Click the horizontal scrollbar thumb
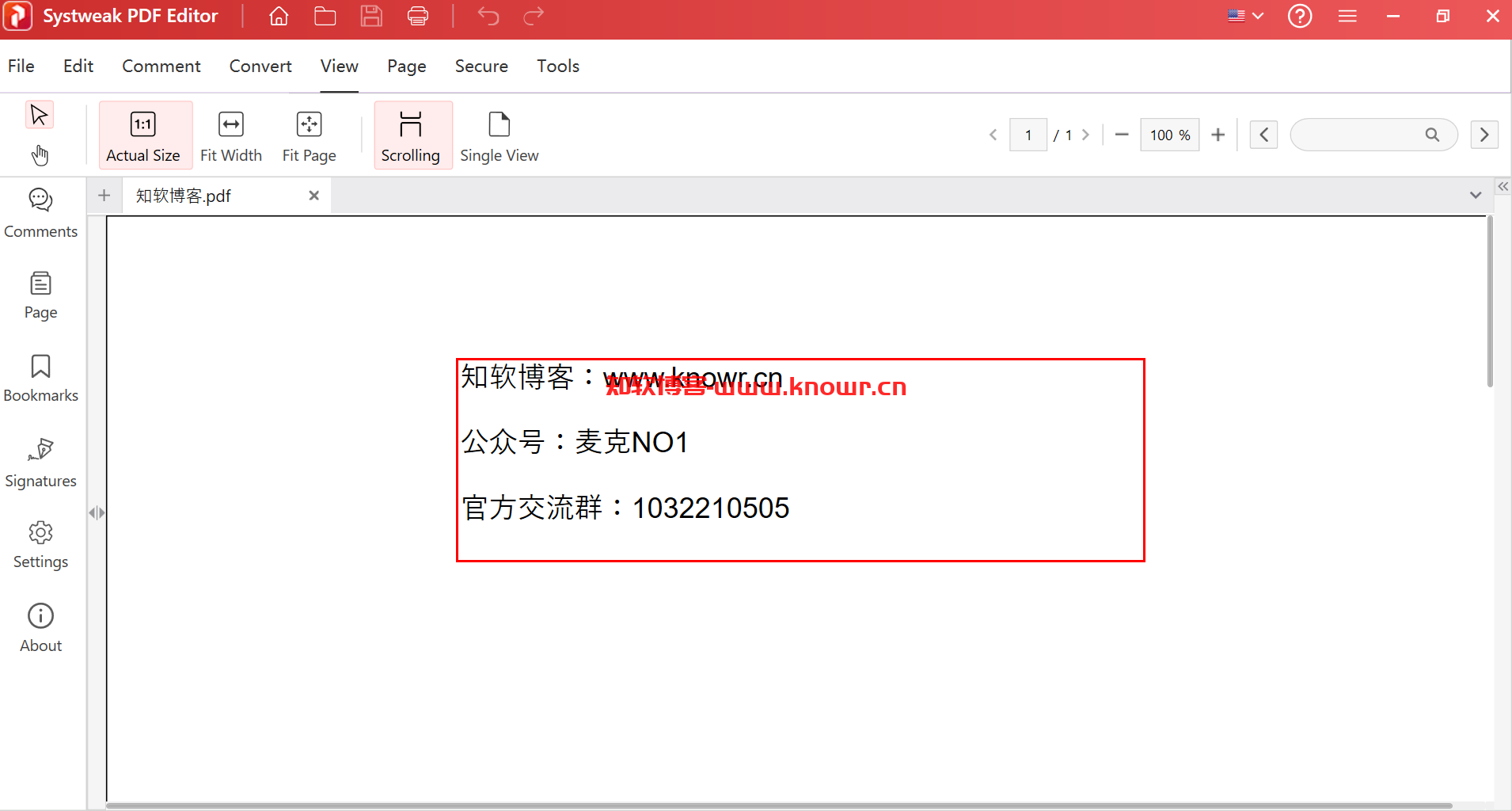The height and width of the screenshot is (811, 1512). pos(779,805)
